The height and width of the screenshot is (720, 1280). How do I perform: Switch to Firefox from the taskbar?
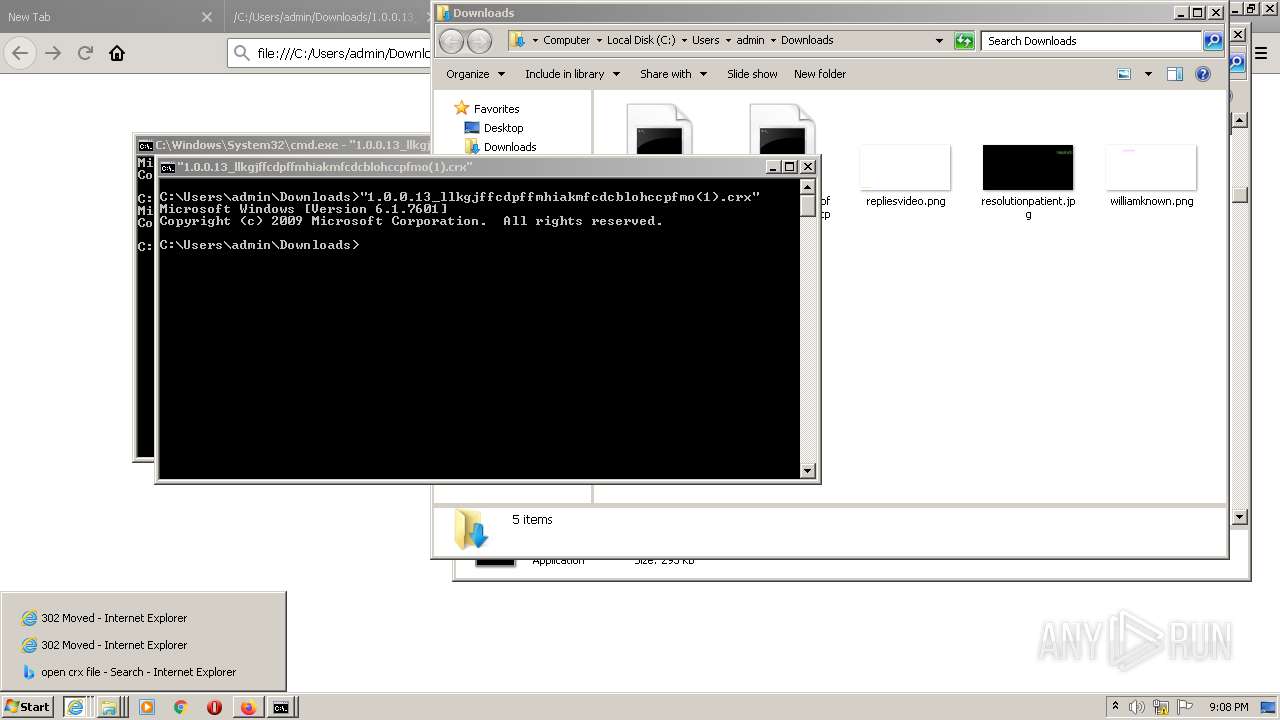click(248, 707)
